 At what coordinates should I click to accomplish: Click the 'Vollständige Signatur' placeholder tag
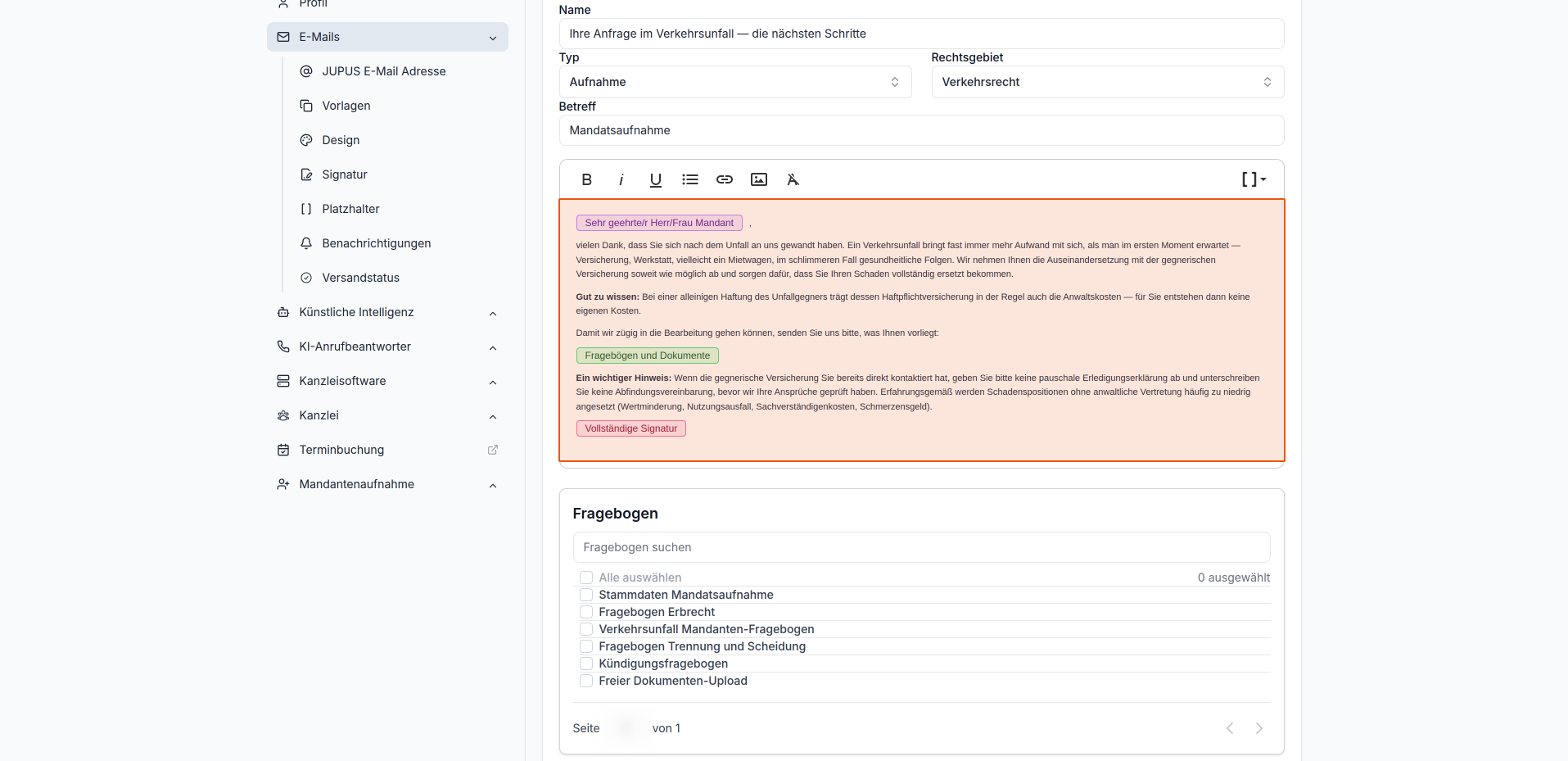[x=630, y=428]
